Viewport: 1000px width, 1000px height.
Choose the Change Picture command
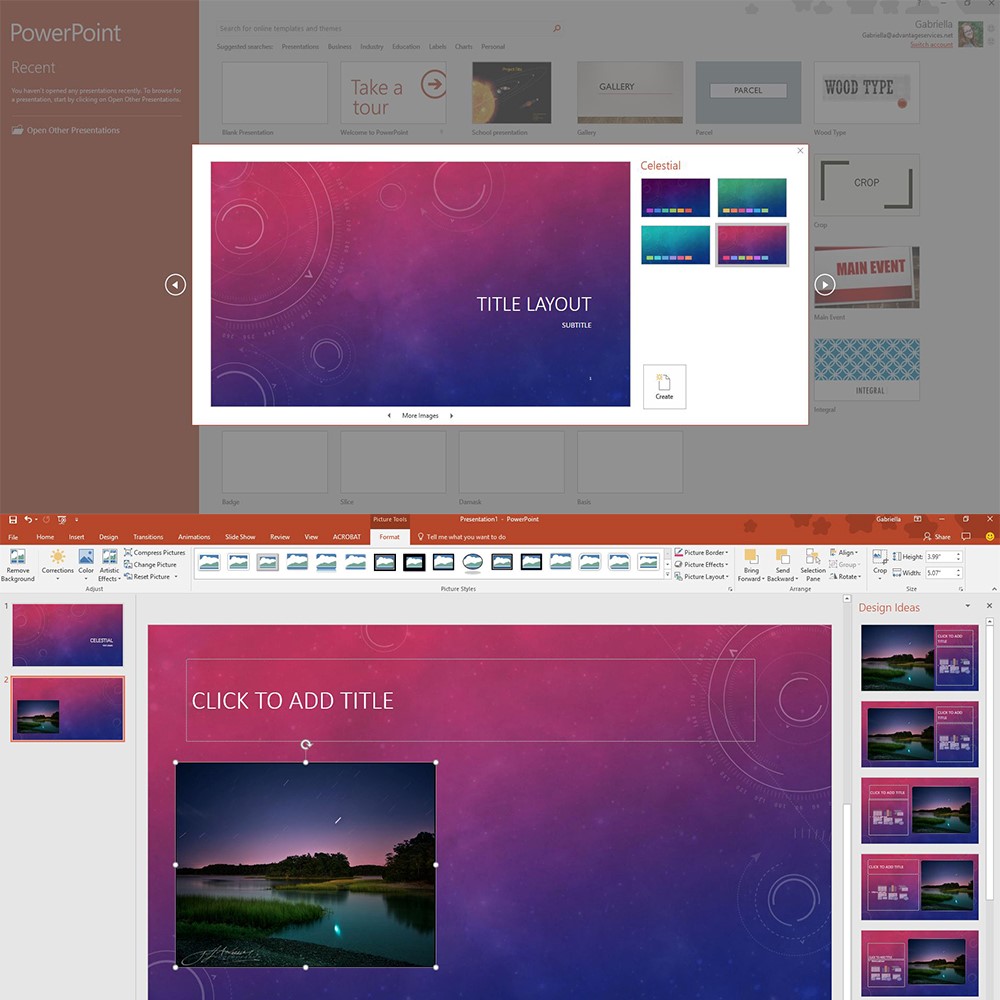click(x=151, y=565)
